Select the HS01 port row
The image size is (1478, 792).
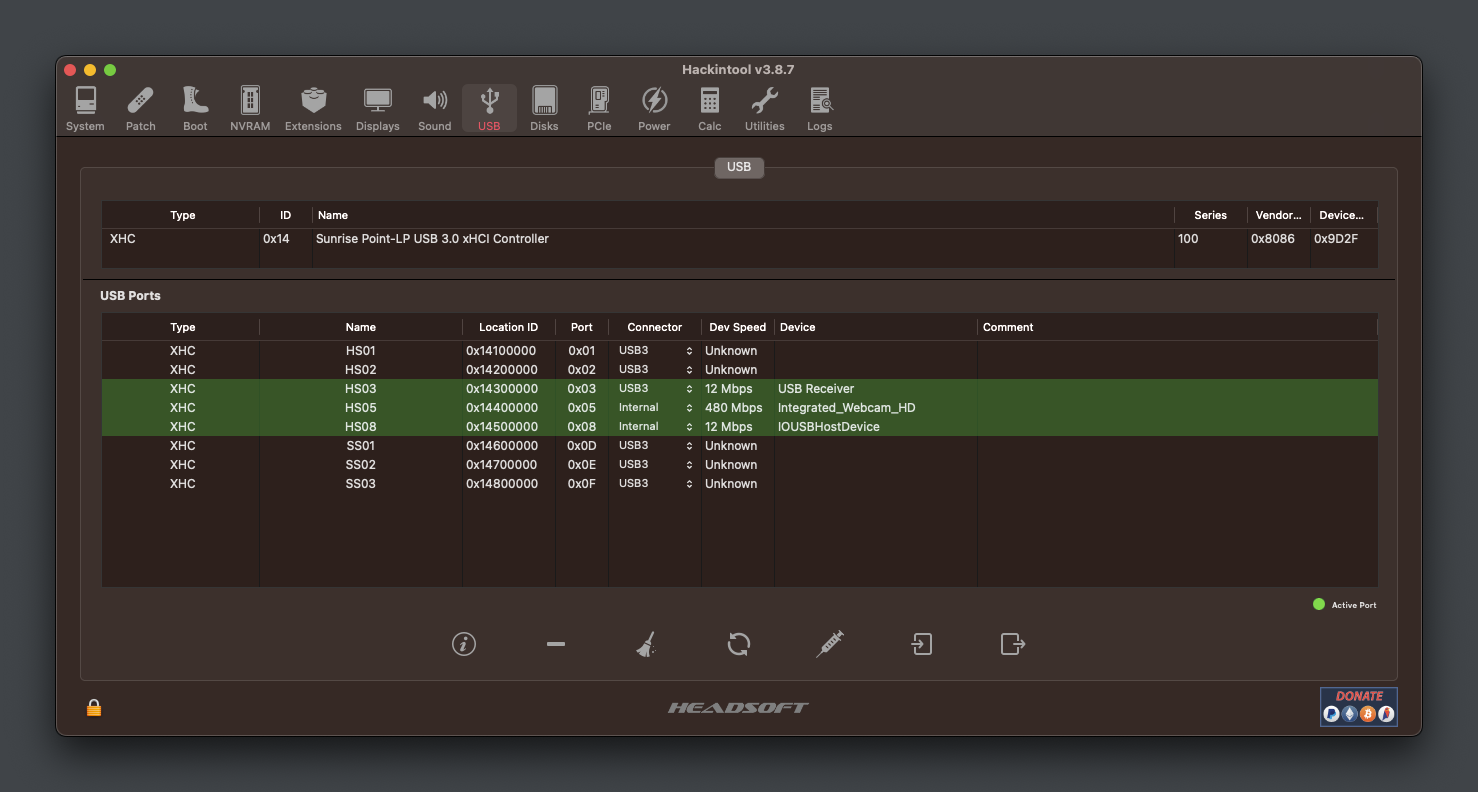(x=739, y=351)
